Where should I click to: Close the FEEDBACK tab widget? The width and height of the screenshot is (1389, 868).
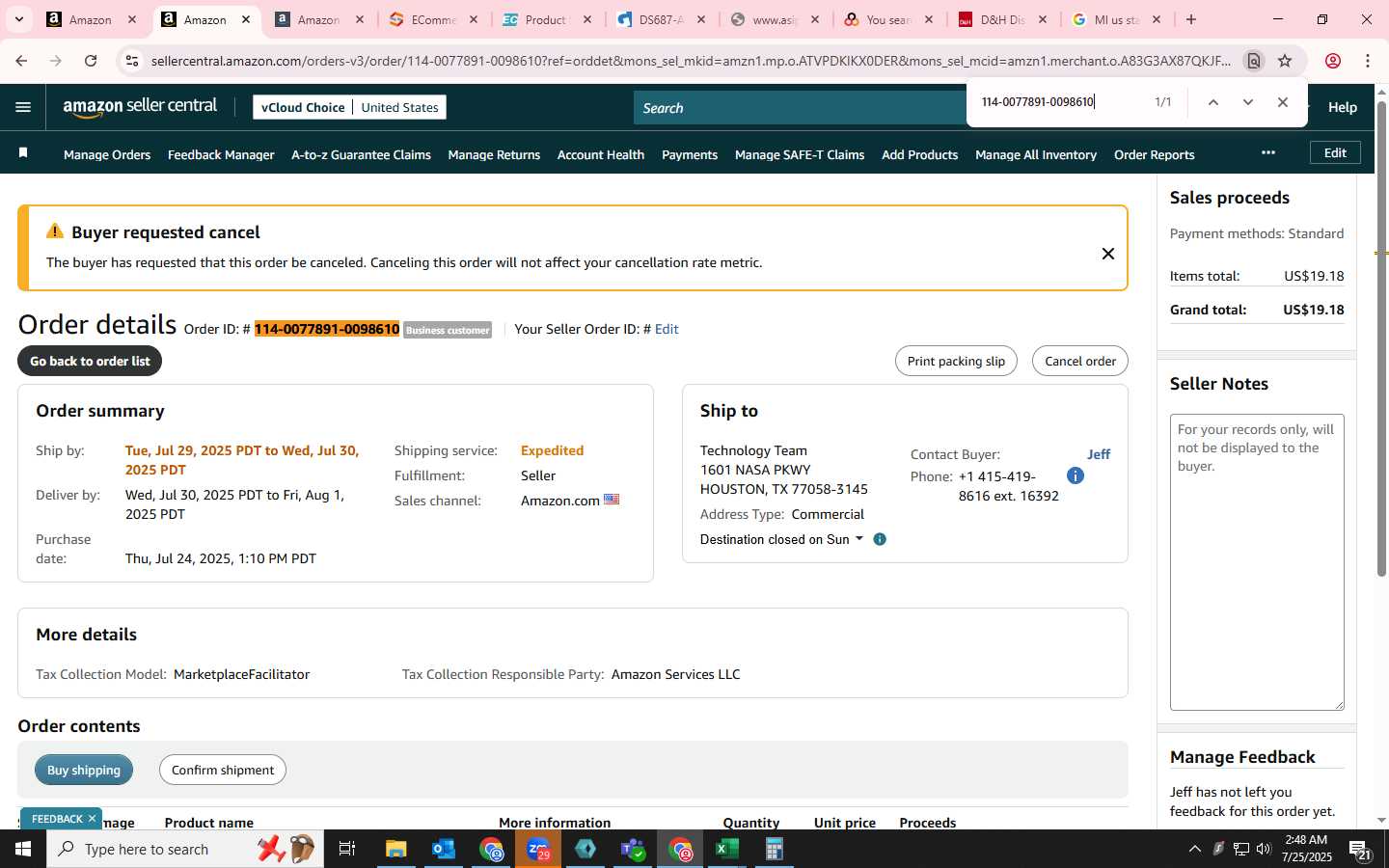coord(93,819)
